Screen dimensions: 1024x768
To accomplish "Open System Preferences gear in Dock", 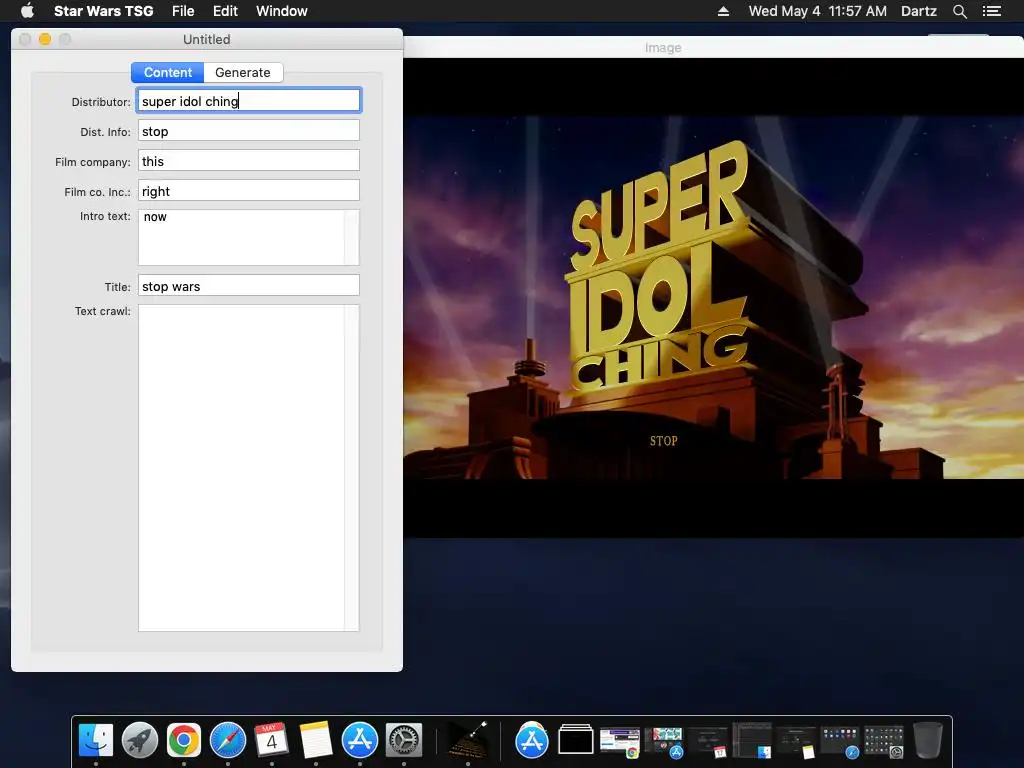I will pos(404,740).
